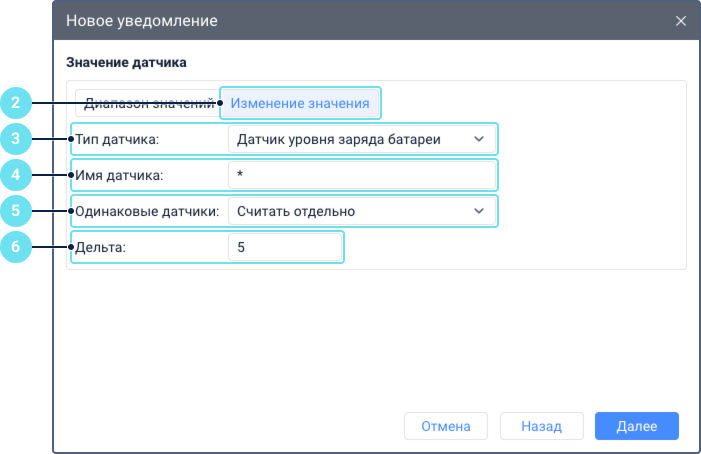Close the Новое уведомление dialog
The height and width of the screenshot is (454, 701).
coord(681,20)
